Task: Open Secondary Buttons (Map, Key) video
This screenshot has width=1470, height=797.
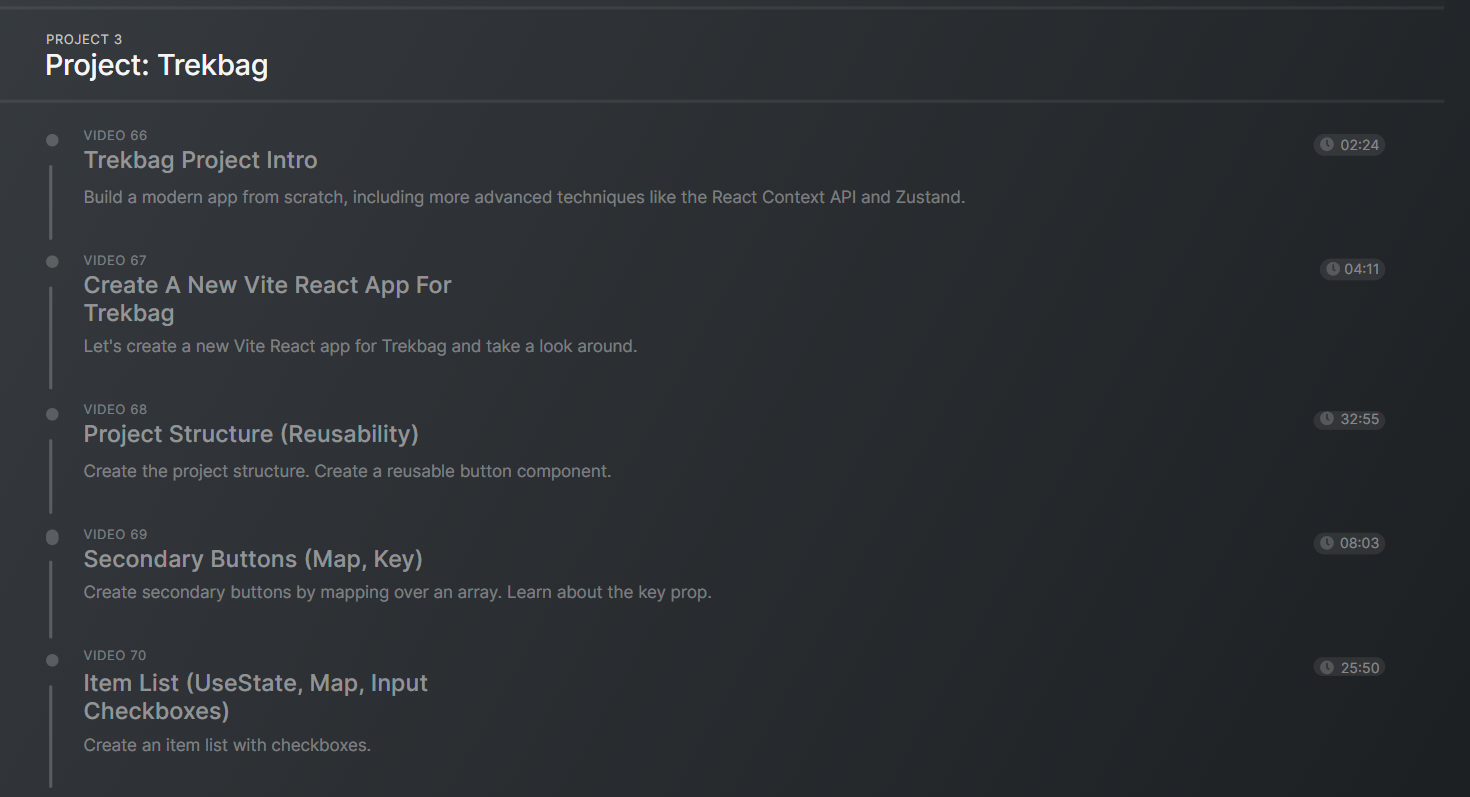Action: (x=253, y=559)
